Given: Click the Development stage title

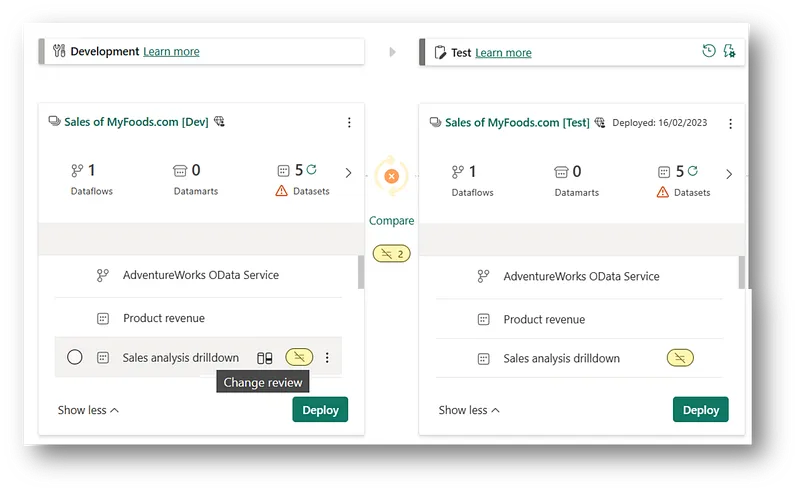Looking at the screenshot, I should (105, 52).
